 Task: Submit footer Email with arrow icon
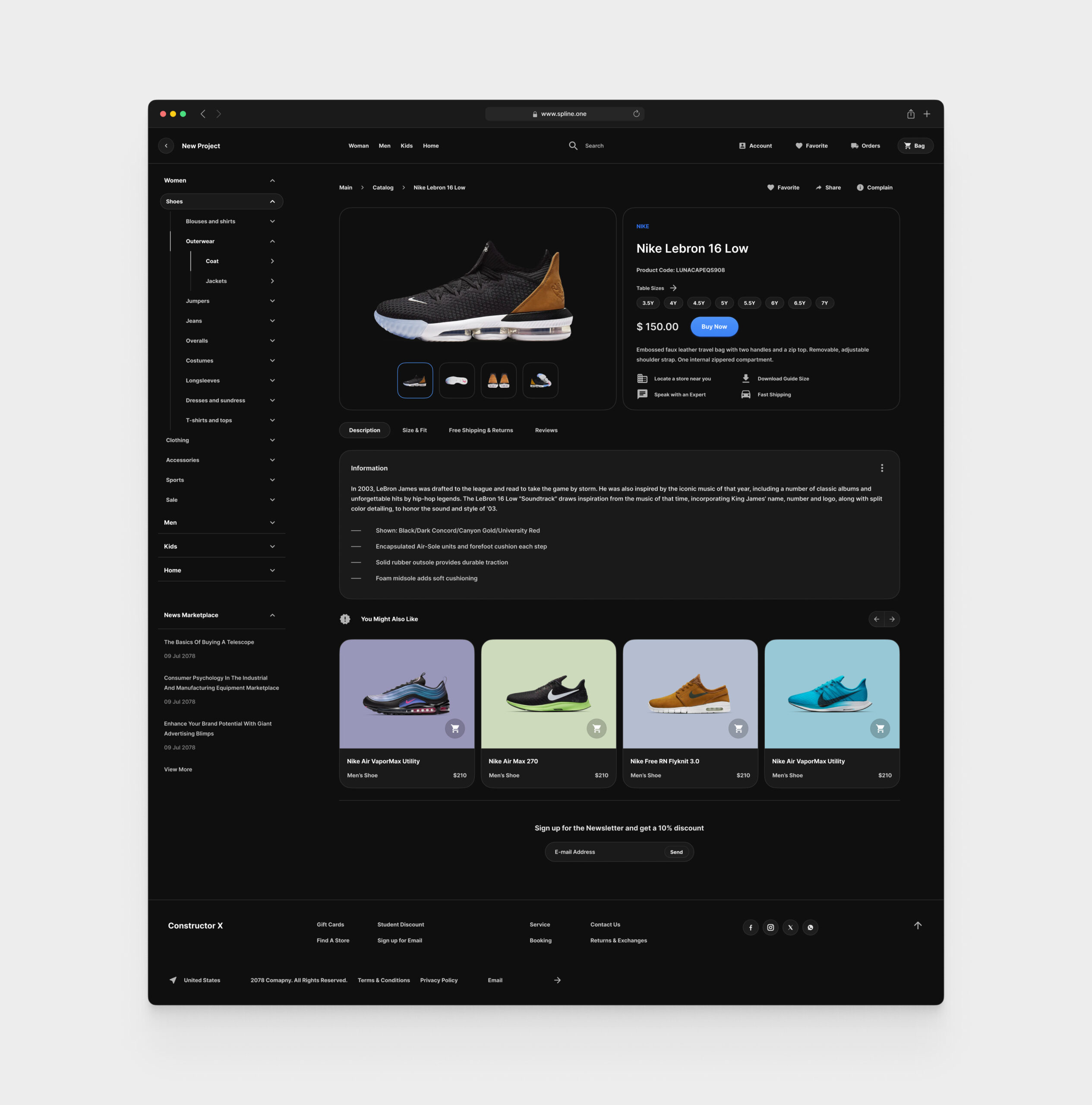(x=557, y=980)
